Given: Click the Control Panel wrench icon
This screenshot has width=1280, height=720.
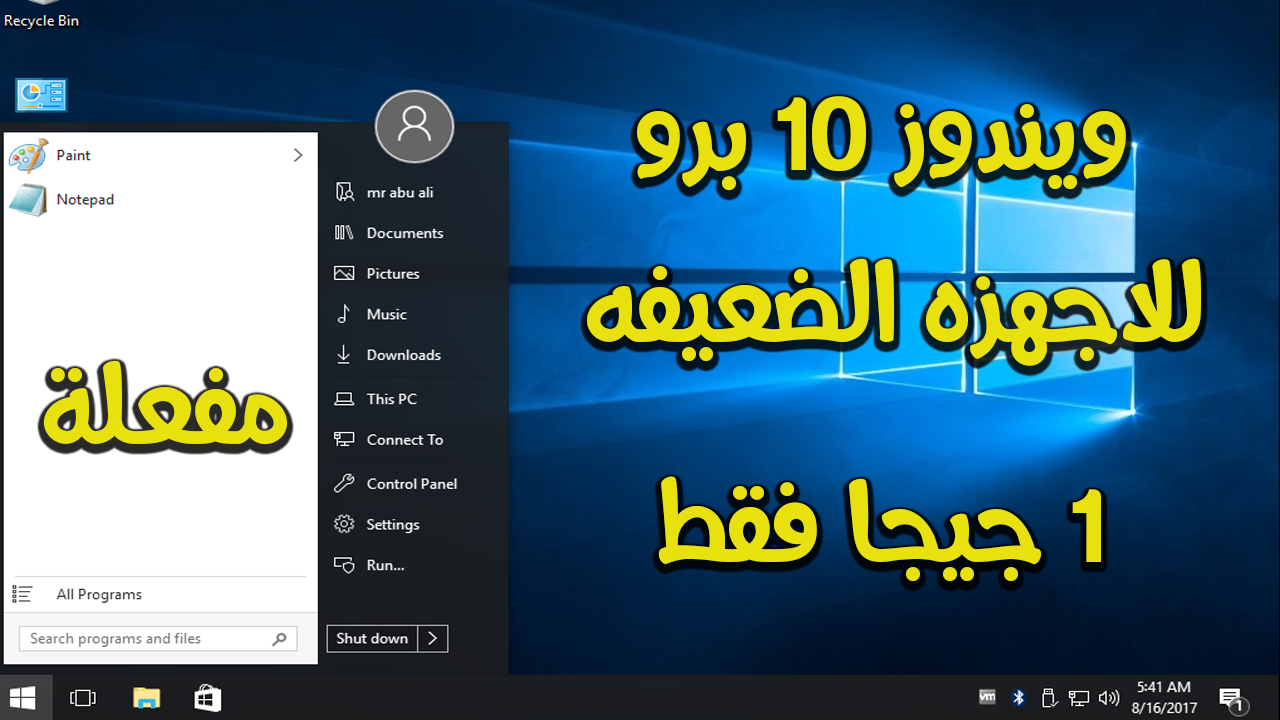Looking at the screenshot, I should (344, 484).
